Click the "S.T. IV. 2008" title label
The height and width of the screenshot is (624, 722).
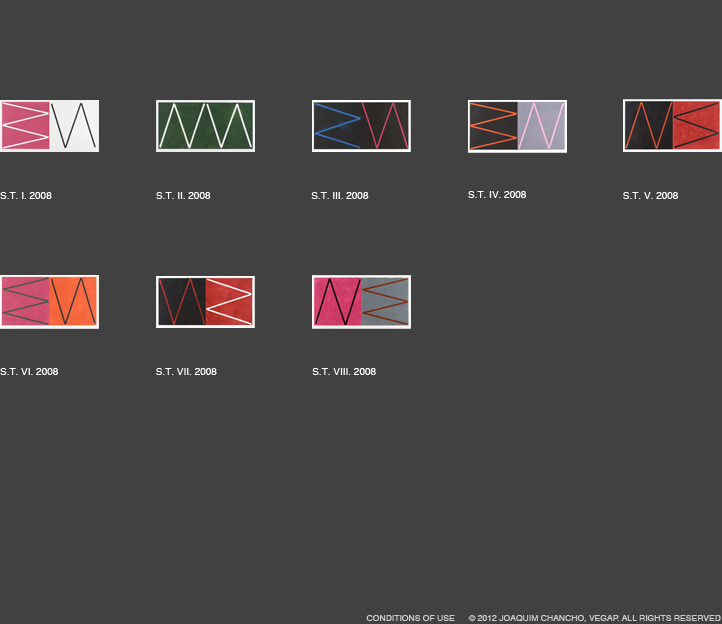(x=497, y=195)
